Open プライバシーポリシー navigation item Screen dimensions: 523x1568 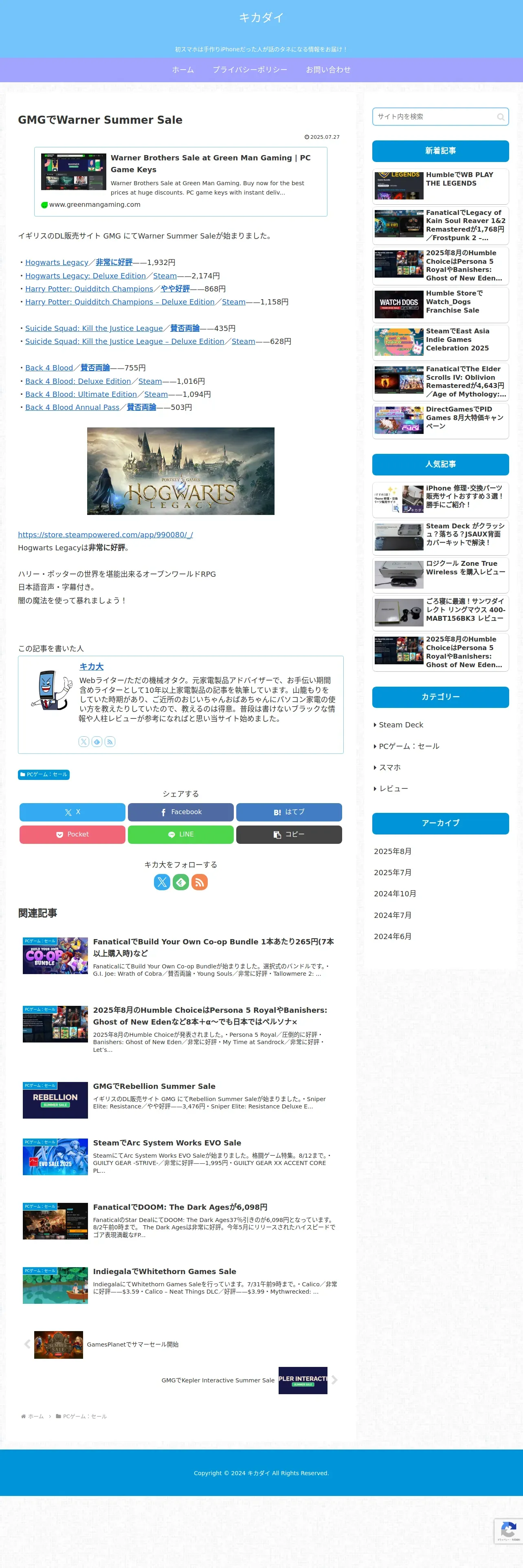point(250,70)
